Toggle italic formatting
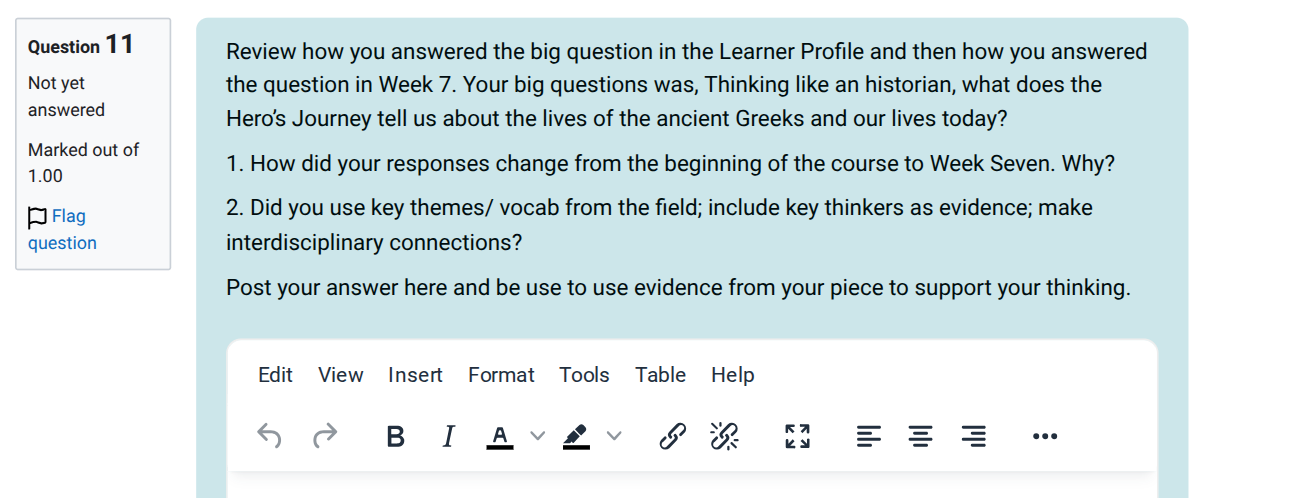This screenshot has width=1298, height=498. 448,436
